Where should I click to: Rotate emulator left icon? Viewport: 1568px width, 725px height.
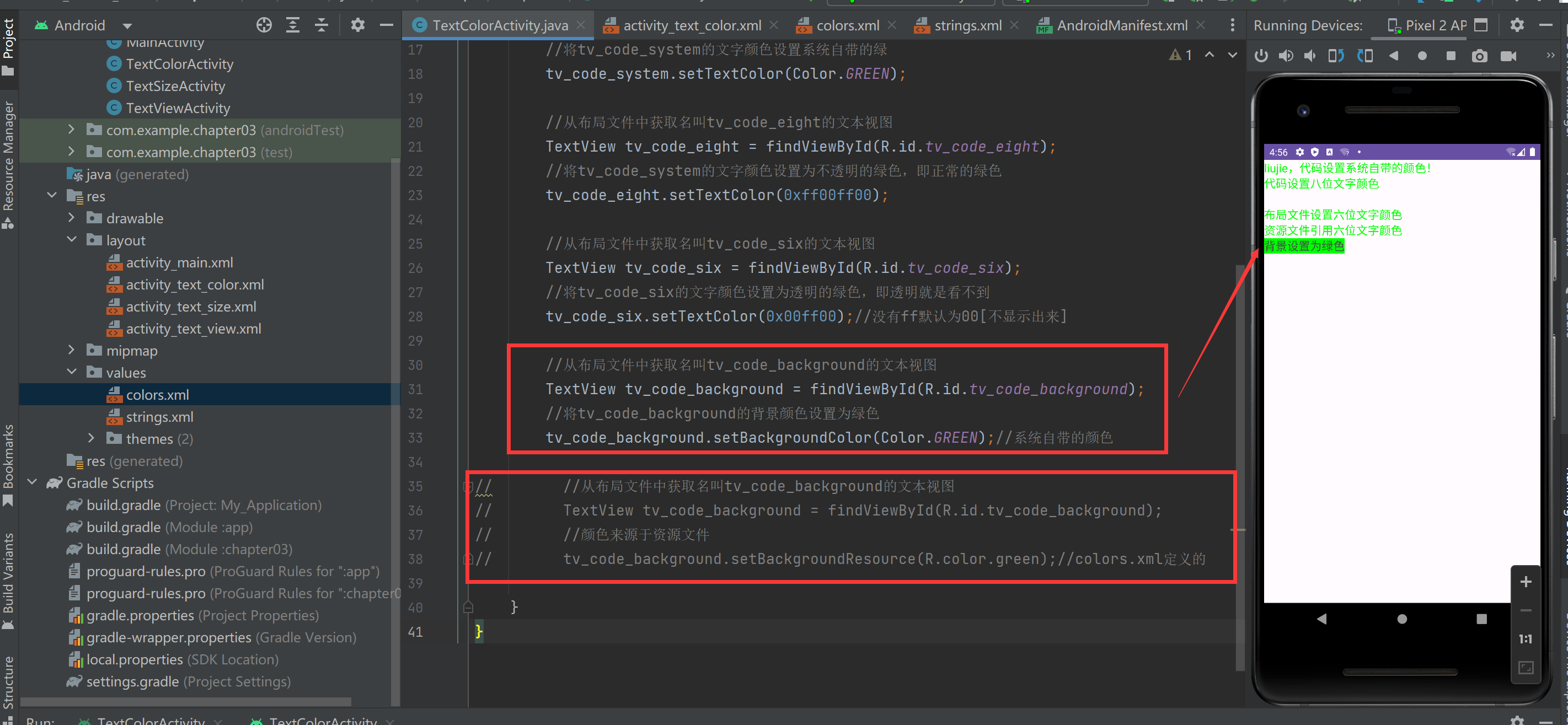[1335, 56]
